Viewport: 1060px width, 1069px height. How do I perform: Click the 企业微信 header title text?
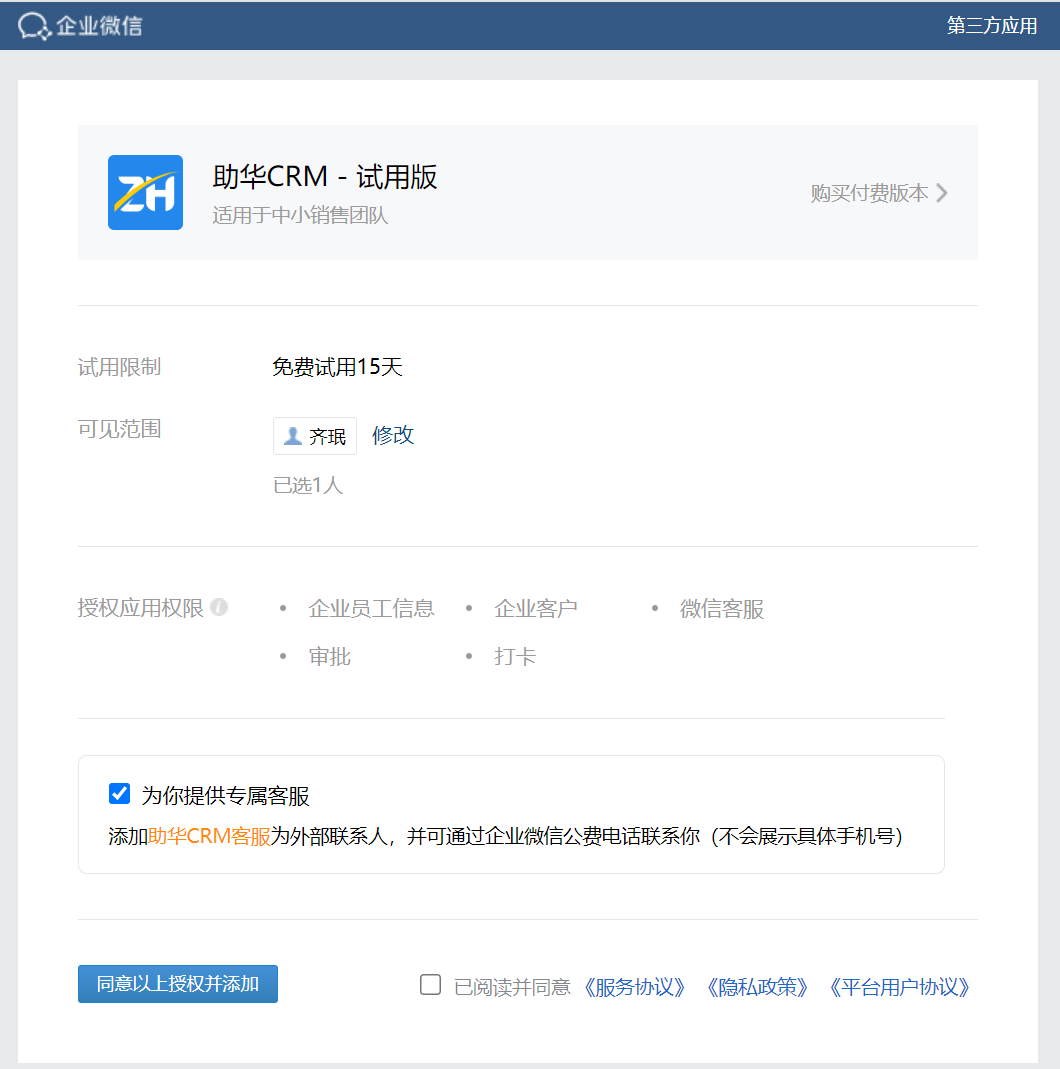pyautogui.click(x=100, y=26)
